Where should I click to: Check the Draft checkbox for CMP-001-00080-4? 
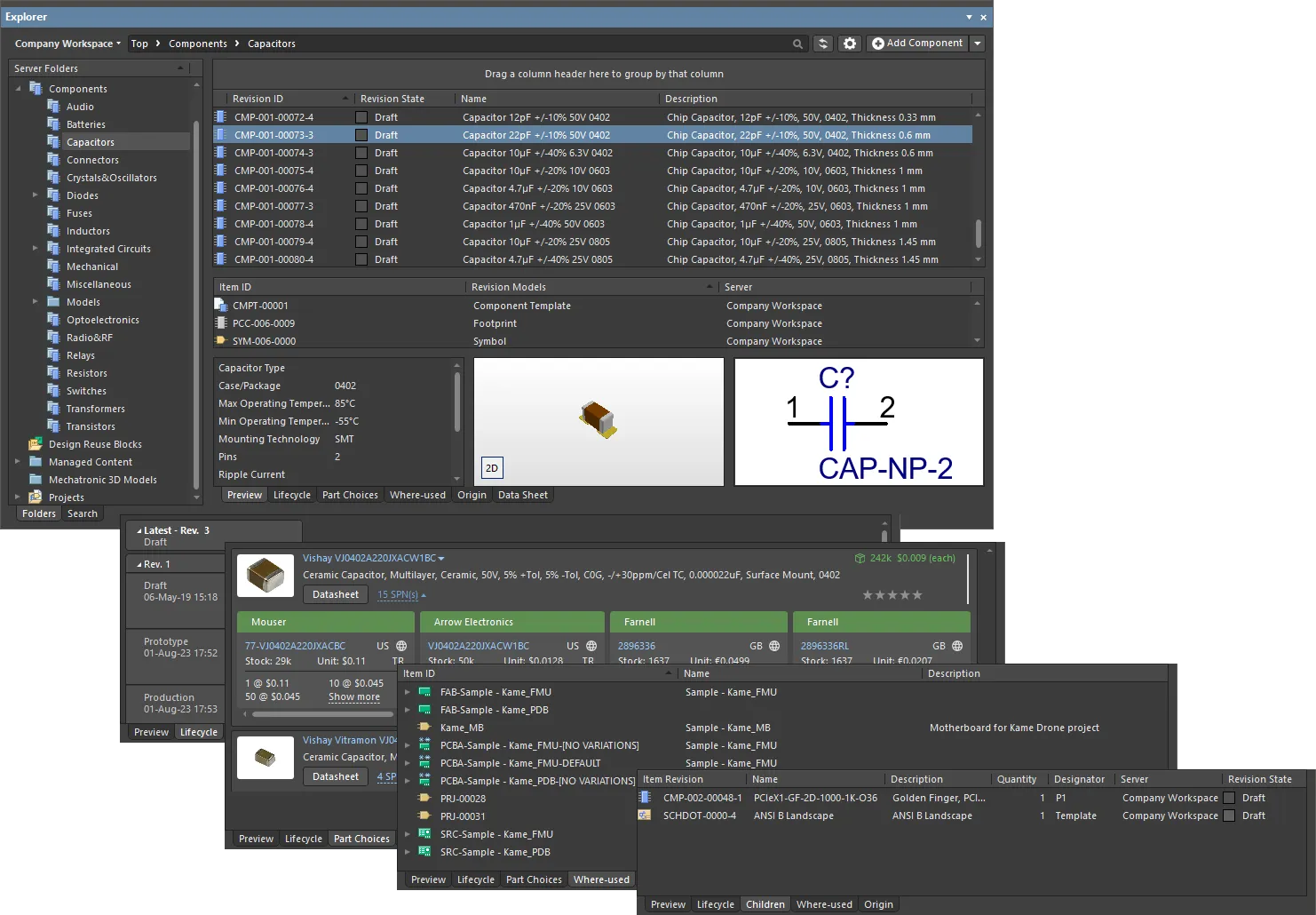[x=361, y=259]
